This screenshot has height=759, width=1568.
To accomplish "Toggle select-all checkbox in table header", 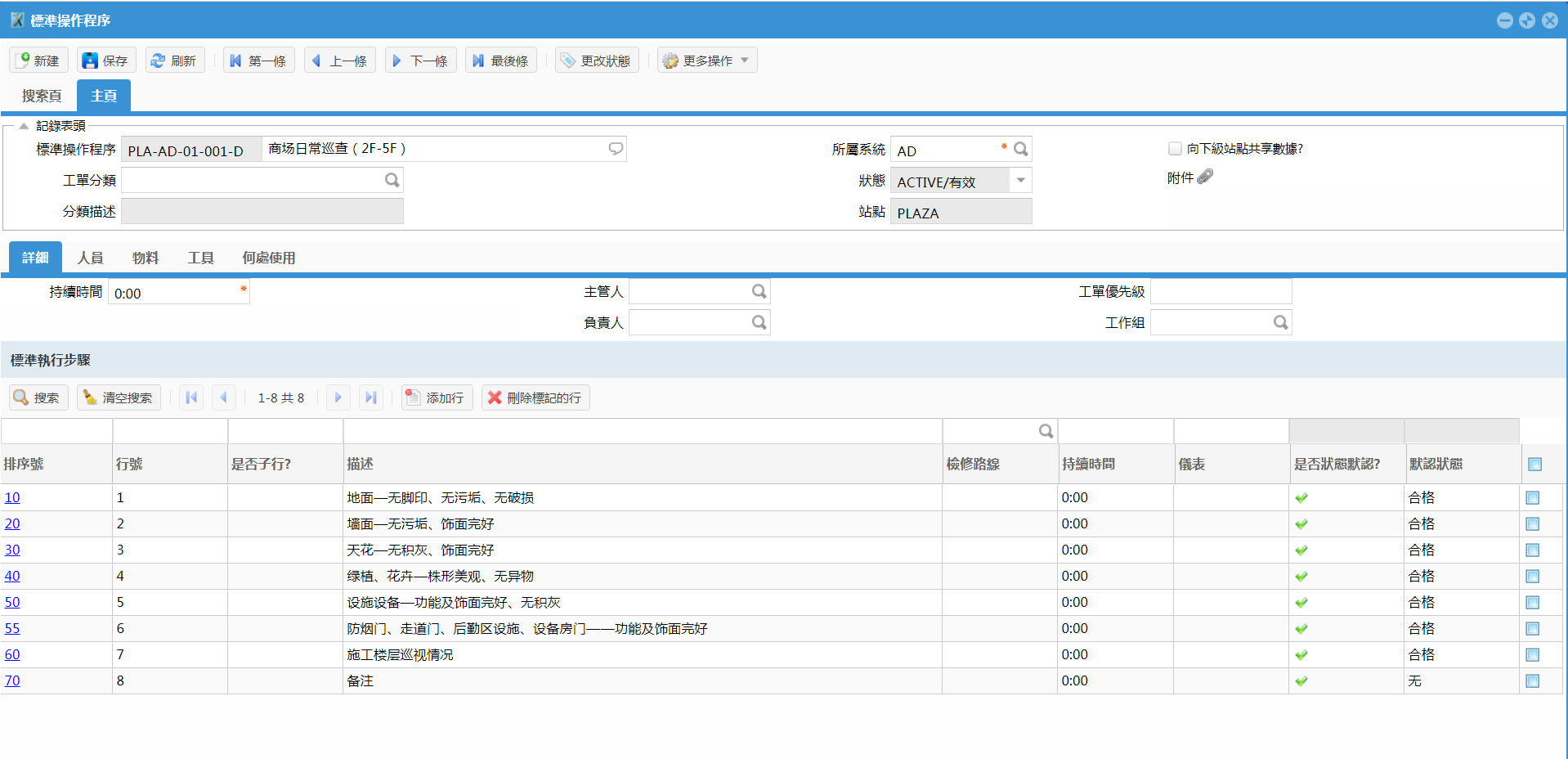I will pos(1535,465).
